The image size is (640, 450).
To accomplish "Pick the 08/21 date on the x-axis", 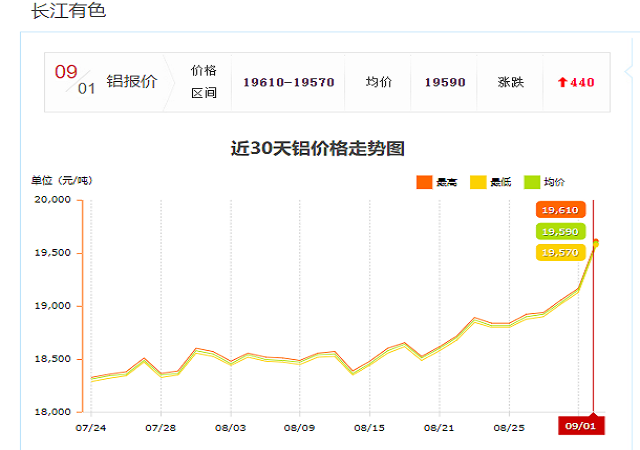I will click(439, 427).
